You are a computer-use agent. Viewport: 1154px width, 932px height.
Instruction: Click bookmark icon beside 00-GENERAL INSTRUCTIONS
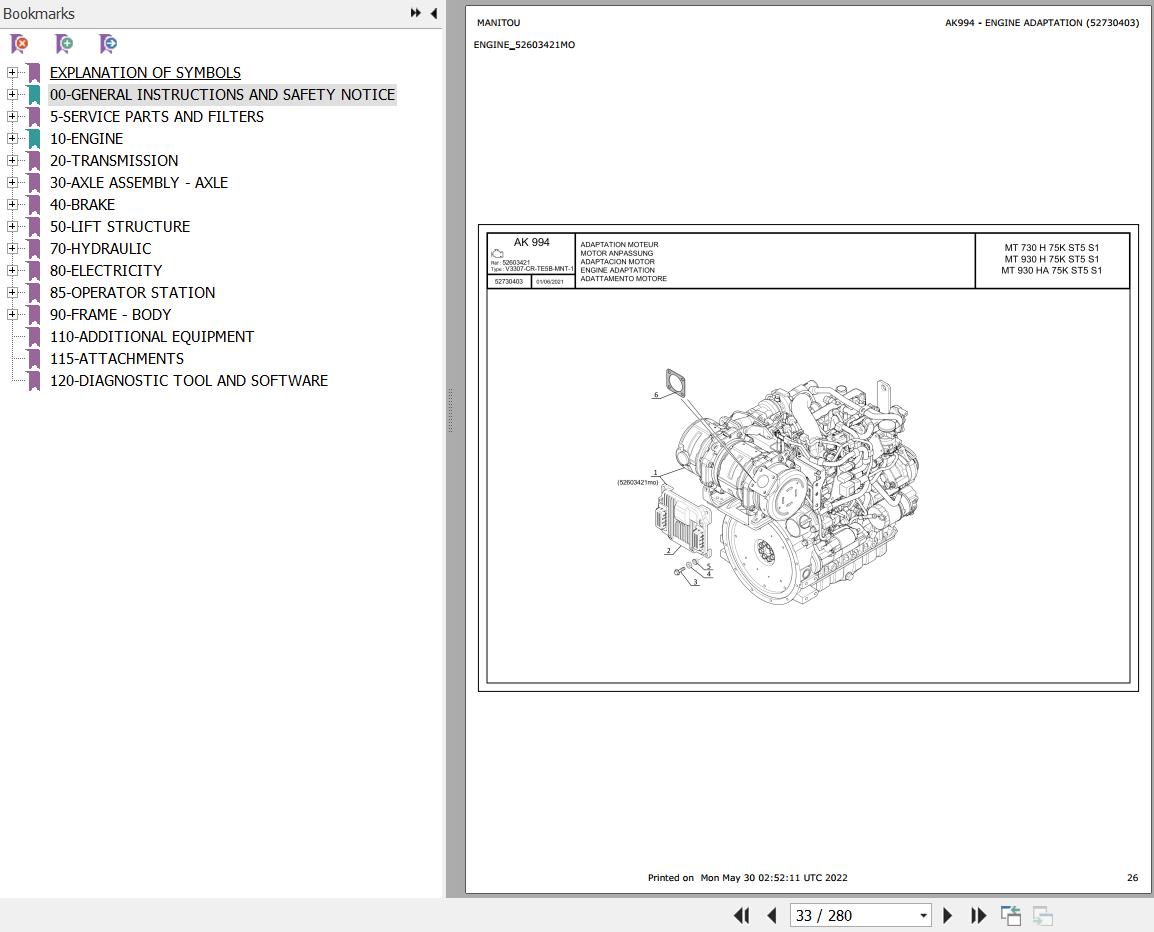click(34, 94)
